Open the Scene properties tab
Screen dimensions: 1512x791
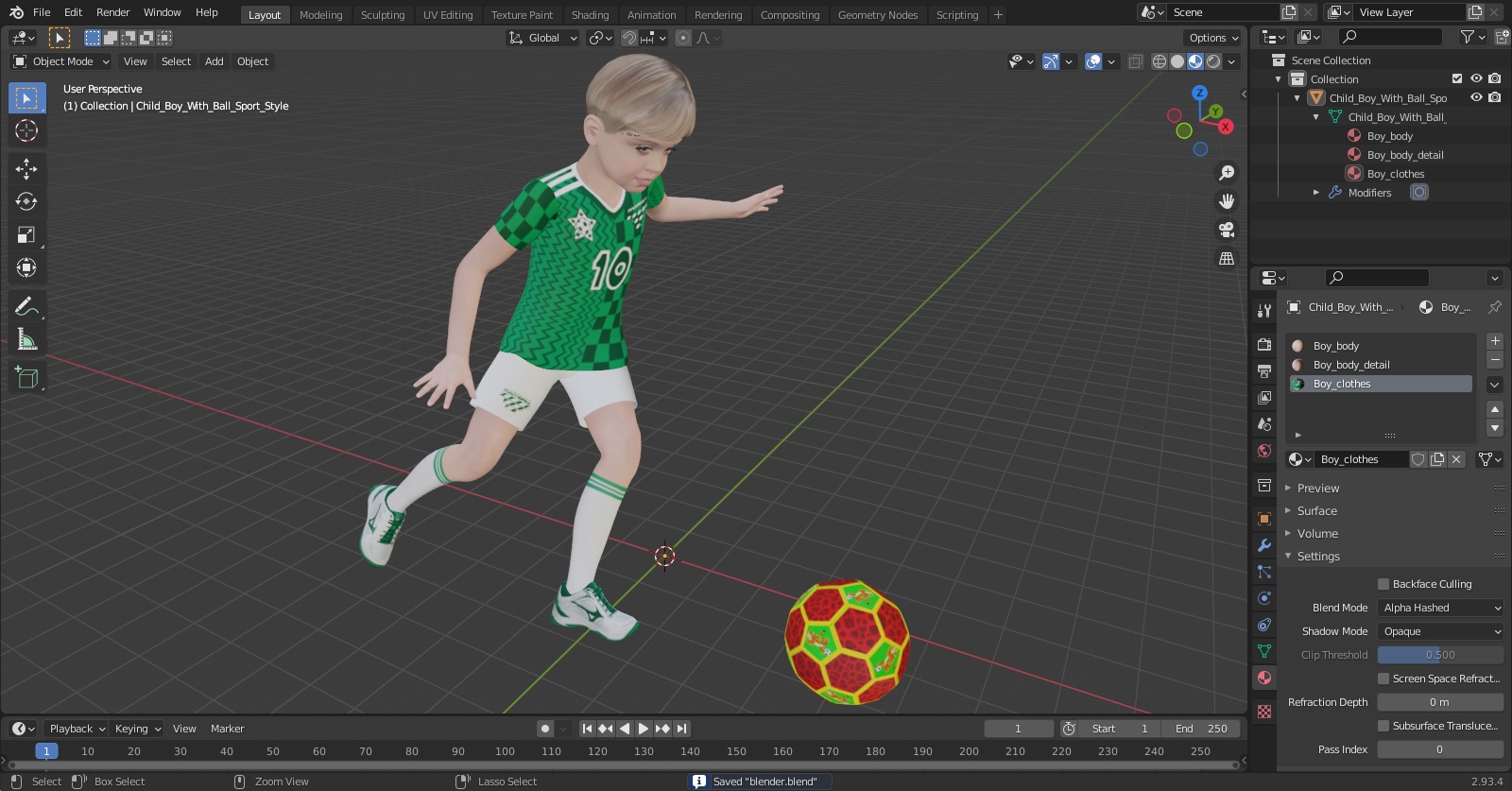pos(1264,424)
